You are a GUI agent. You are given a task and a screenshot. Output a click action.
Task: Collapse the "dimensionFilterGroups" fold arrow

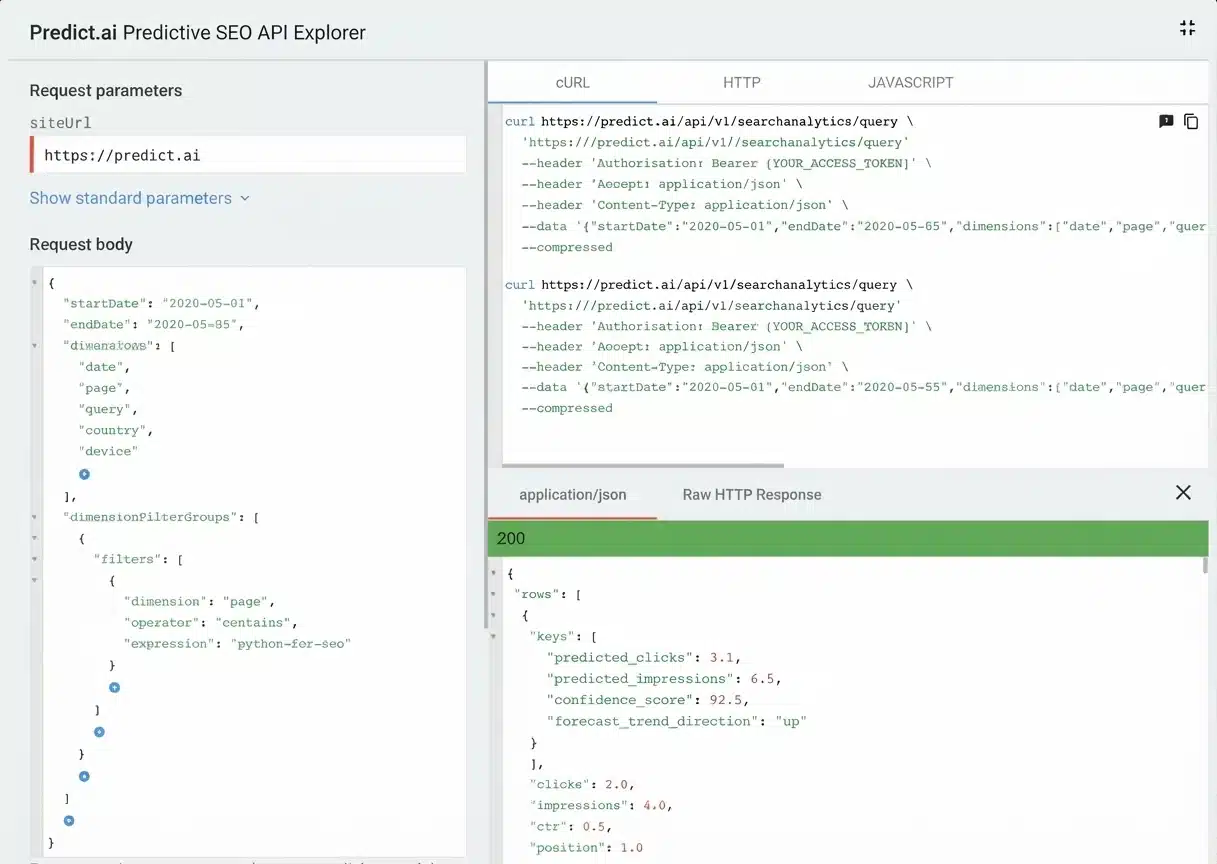pyautogui.click(x=36, y=518)
